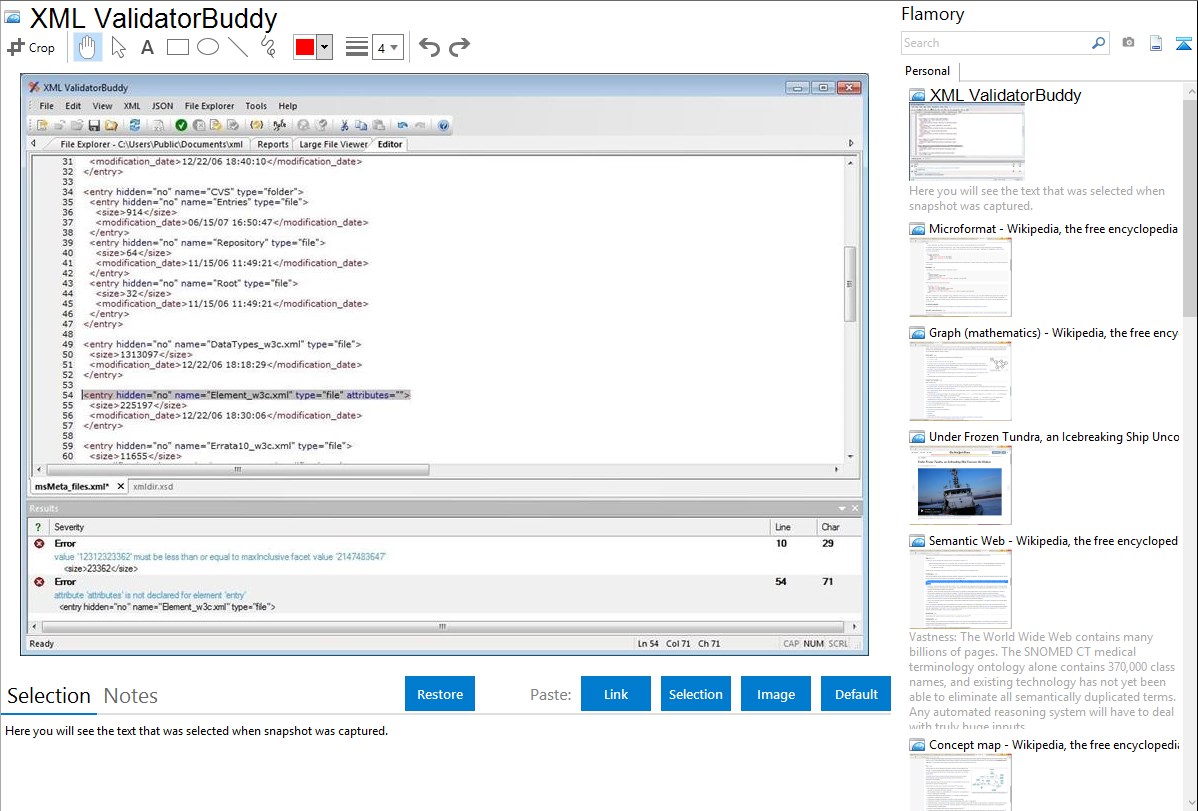Click the open folder toolbar icon

(112, 125)
